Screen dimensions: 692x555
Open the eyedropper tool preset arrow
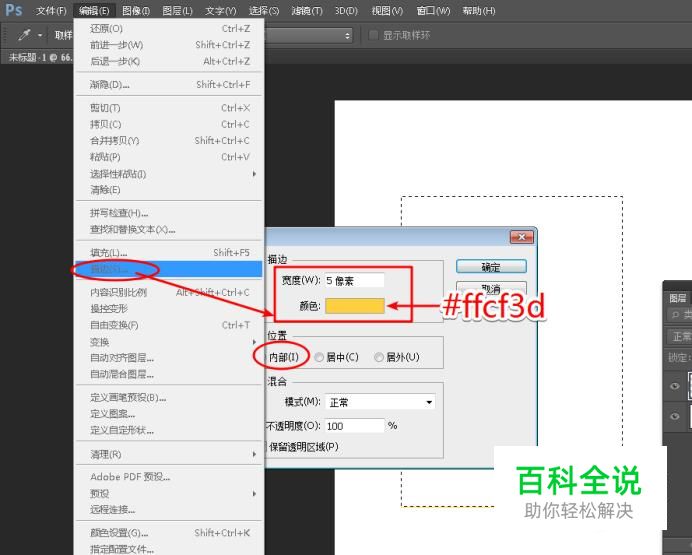pos(40,35)
